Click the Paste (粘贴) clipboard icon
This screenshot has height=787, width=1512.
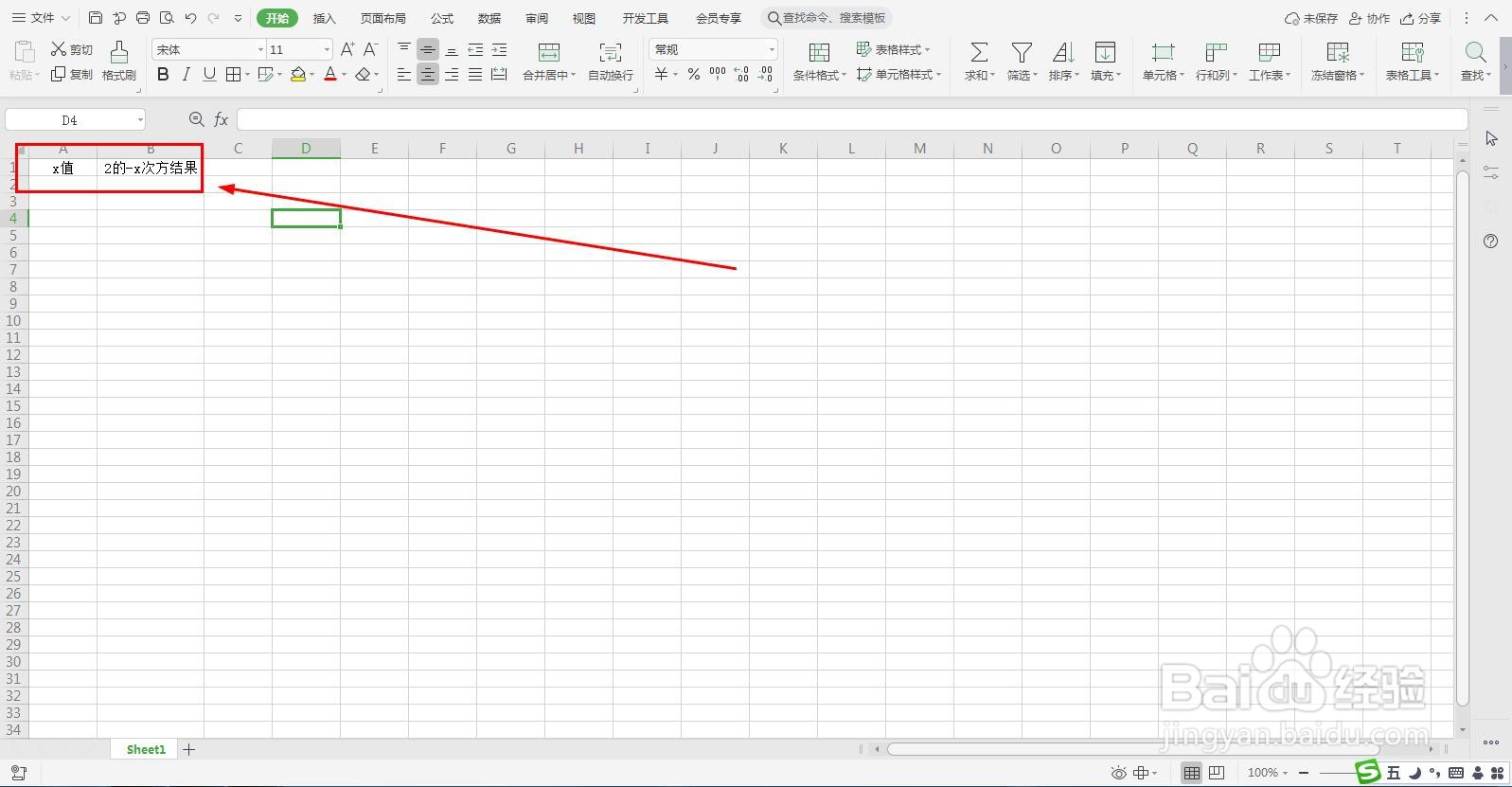click(x=24, y=52)
